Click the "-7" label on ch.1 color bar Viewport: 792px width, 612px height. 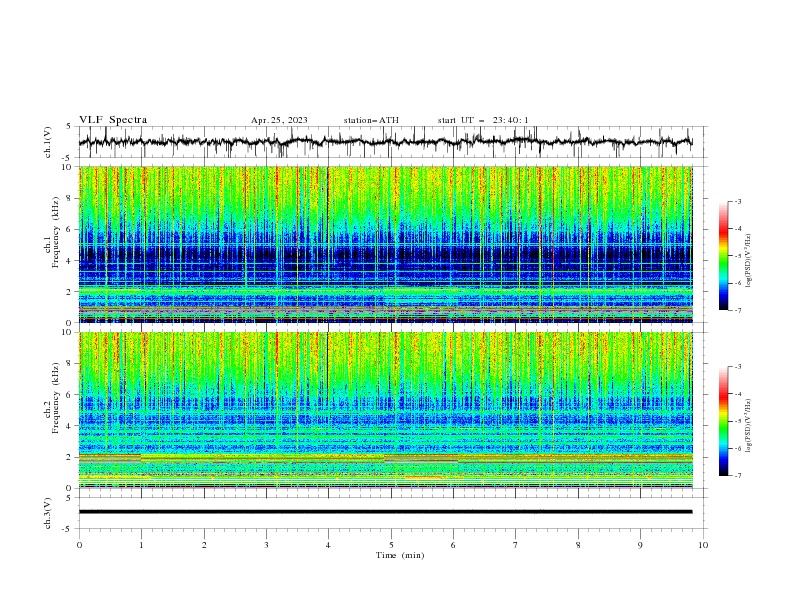pos(737,311)
